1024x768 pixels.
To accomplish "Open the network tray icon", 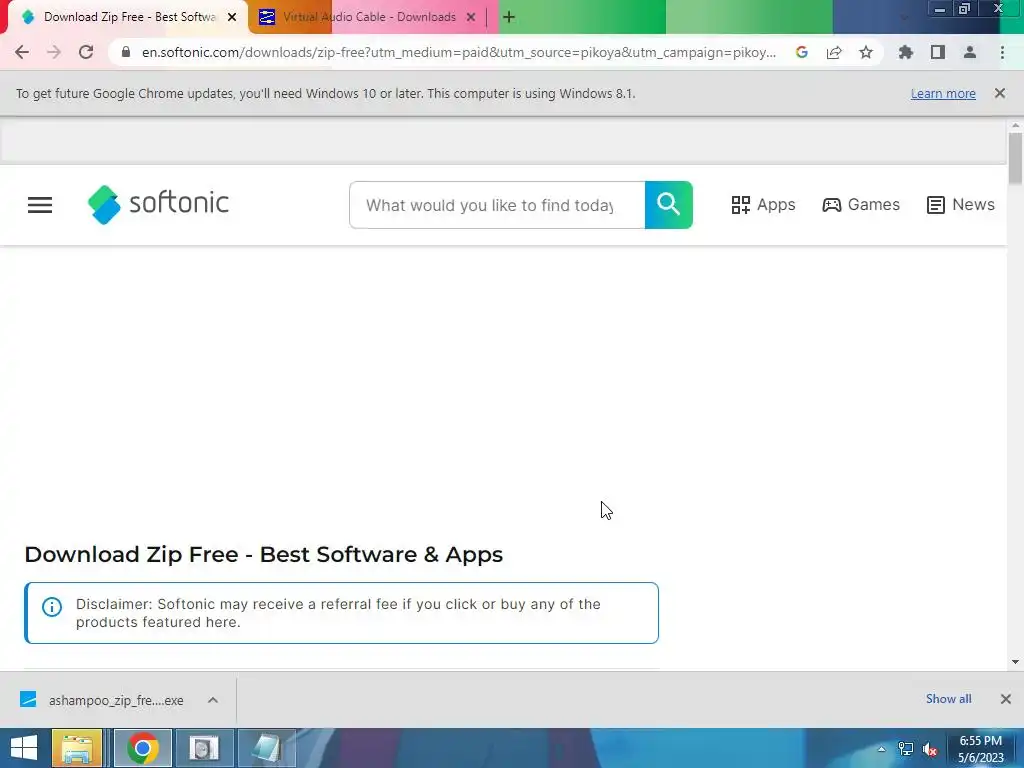I will [906, 749].
